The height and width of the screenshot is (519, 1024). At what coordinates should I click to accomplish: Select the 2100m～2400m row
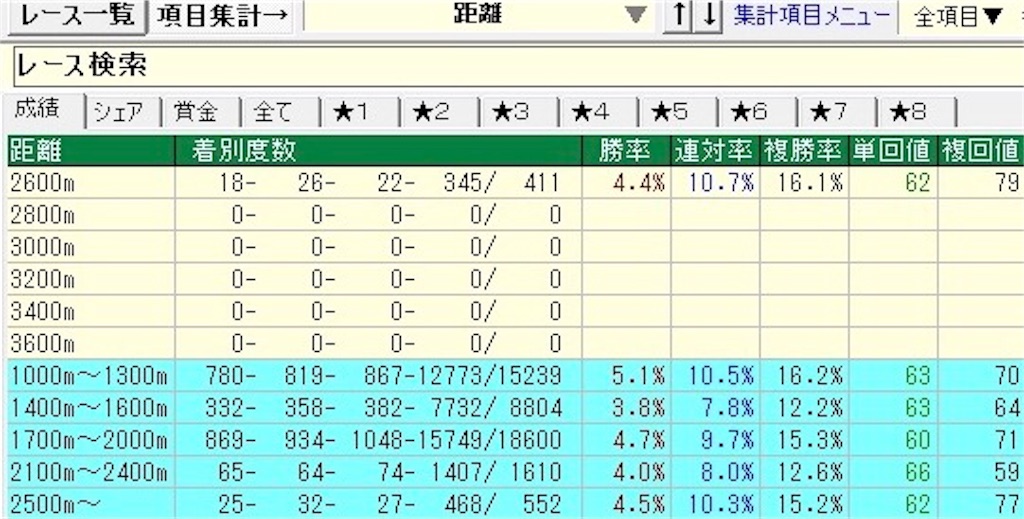pyautogui.click(x=516, y=472)
